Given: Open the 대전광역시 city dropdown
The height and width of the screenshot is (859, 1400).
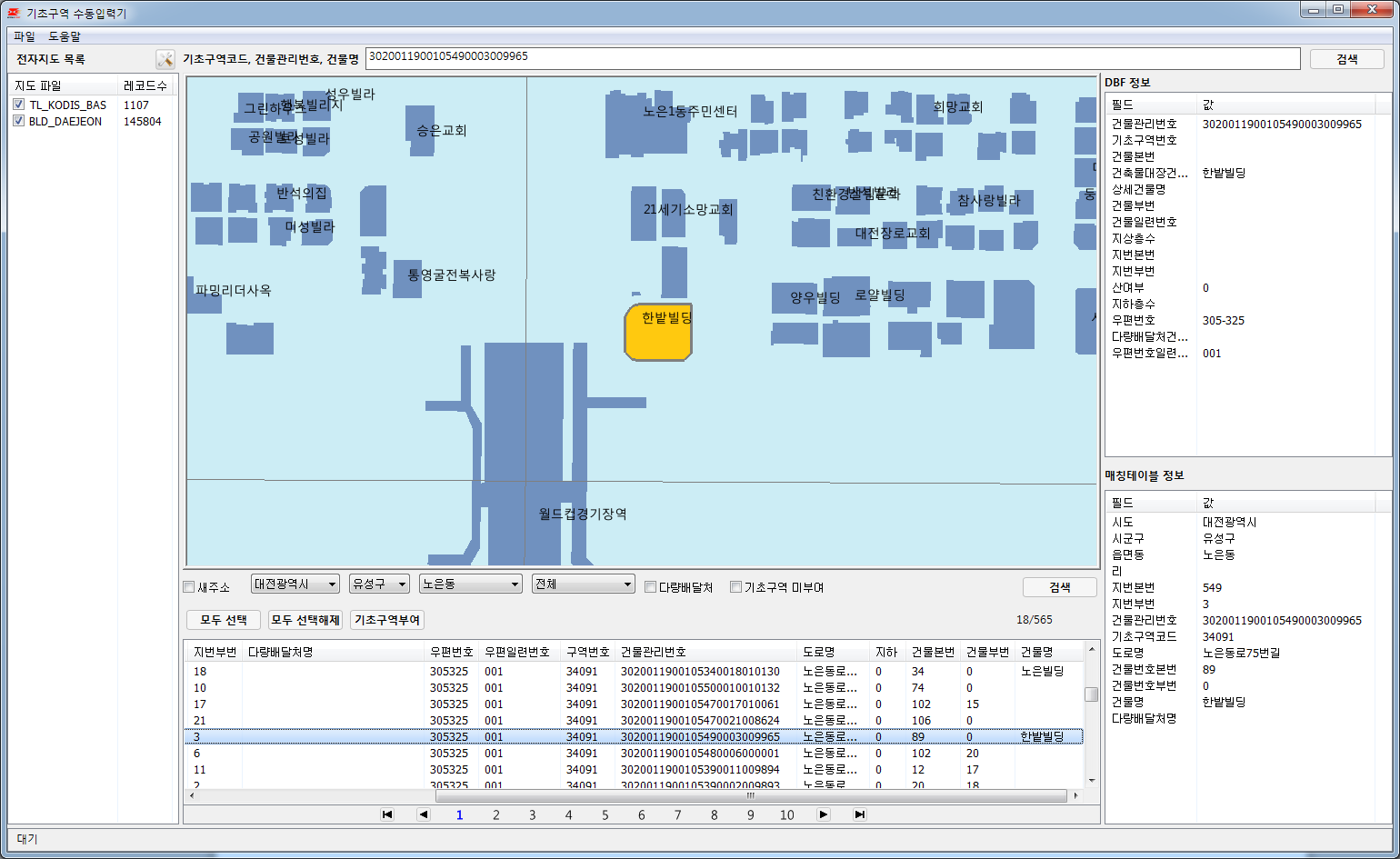Looking at the screenshot, I should coord(295,584).
